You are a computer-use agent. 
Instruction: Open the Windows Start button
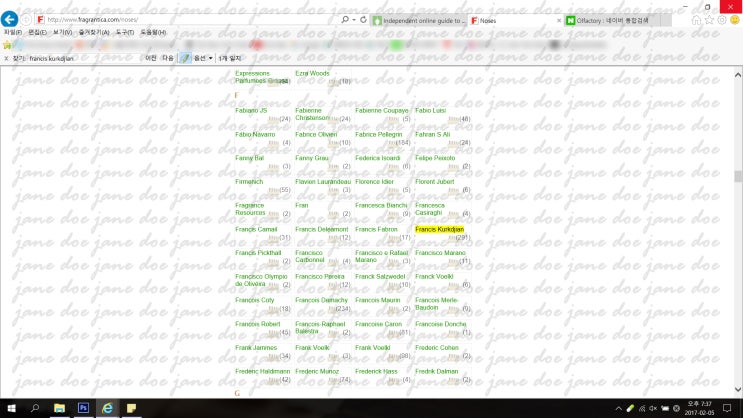[x=11, y=408]
